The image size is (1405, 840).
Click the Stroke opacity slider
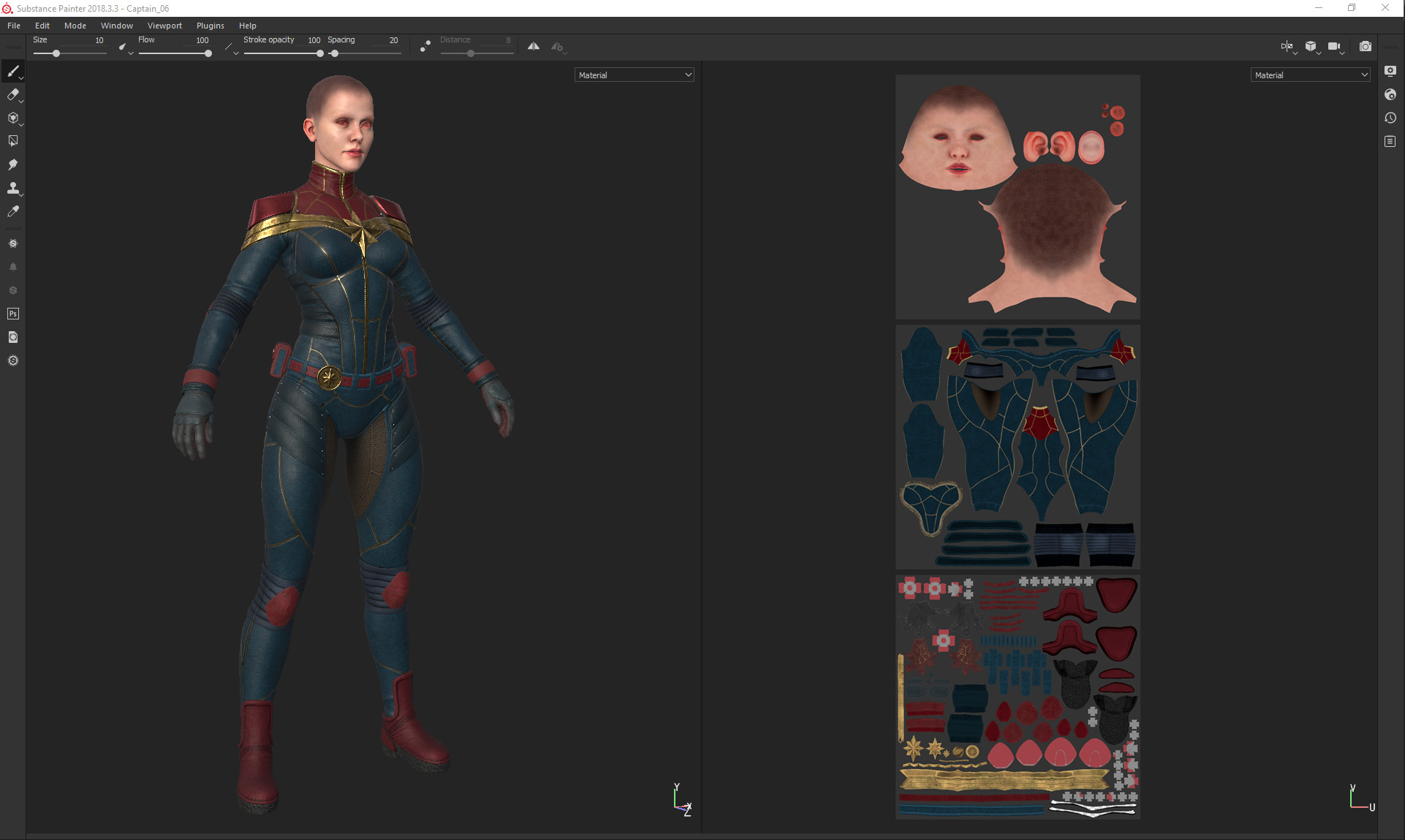pos(284,53)
